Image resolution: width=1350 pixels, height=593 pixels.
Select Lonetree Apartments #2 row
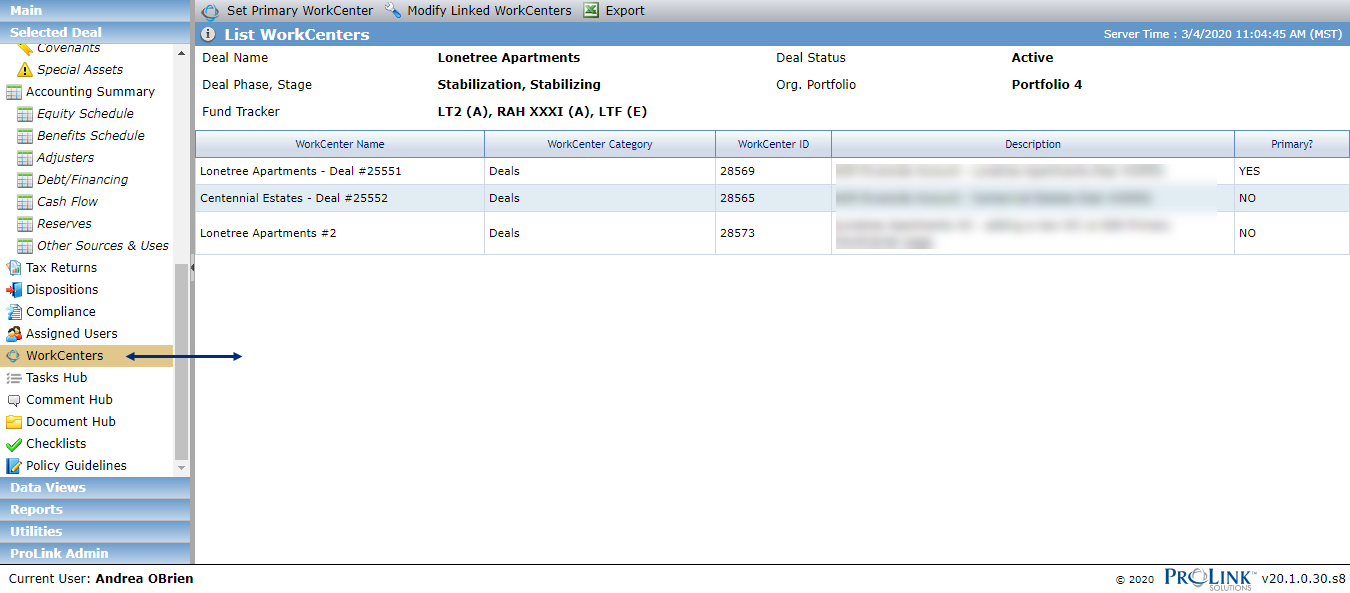click(x=772, y=233)
